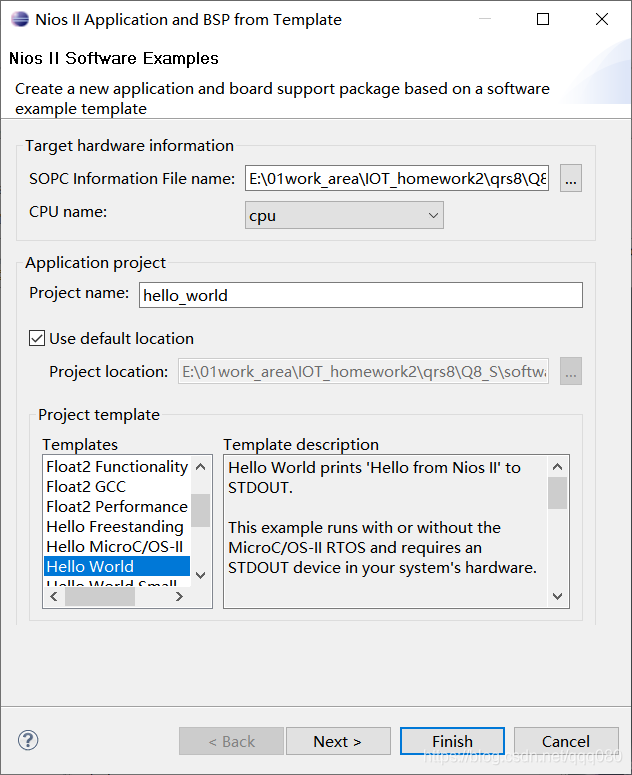Open the help question mark icon
632x775 pixels.
click(28, 740)
